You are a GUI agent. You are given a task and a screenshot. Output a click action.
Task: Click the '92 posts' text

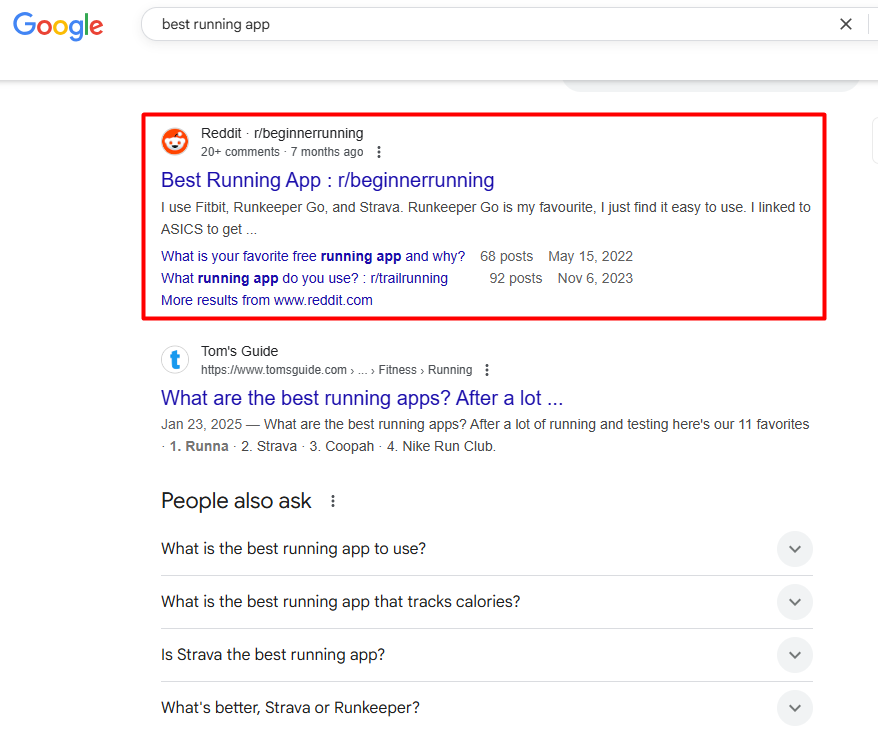(516, 278)
